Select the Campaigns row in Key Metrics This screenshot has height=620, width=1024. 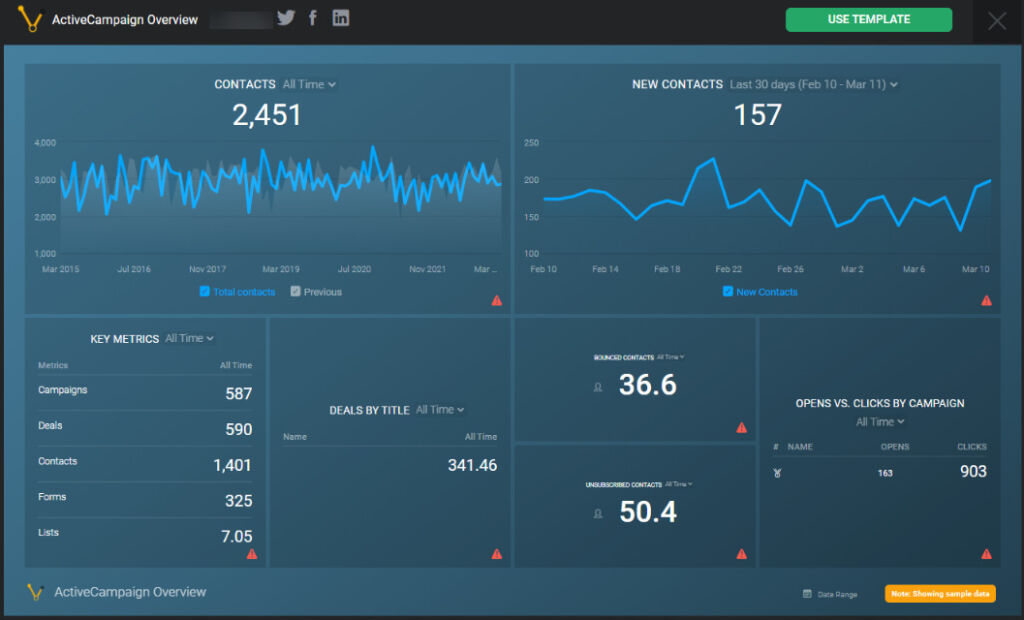point(145,392)
